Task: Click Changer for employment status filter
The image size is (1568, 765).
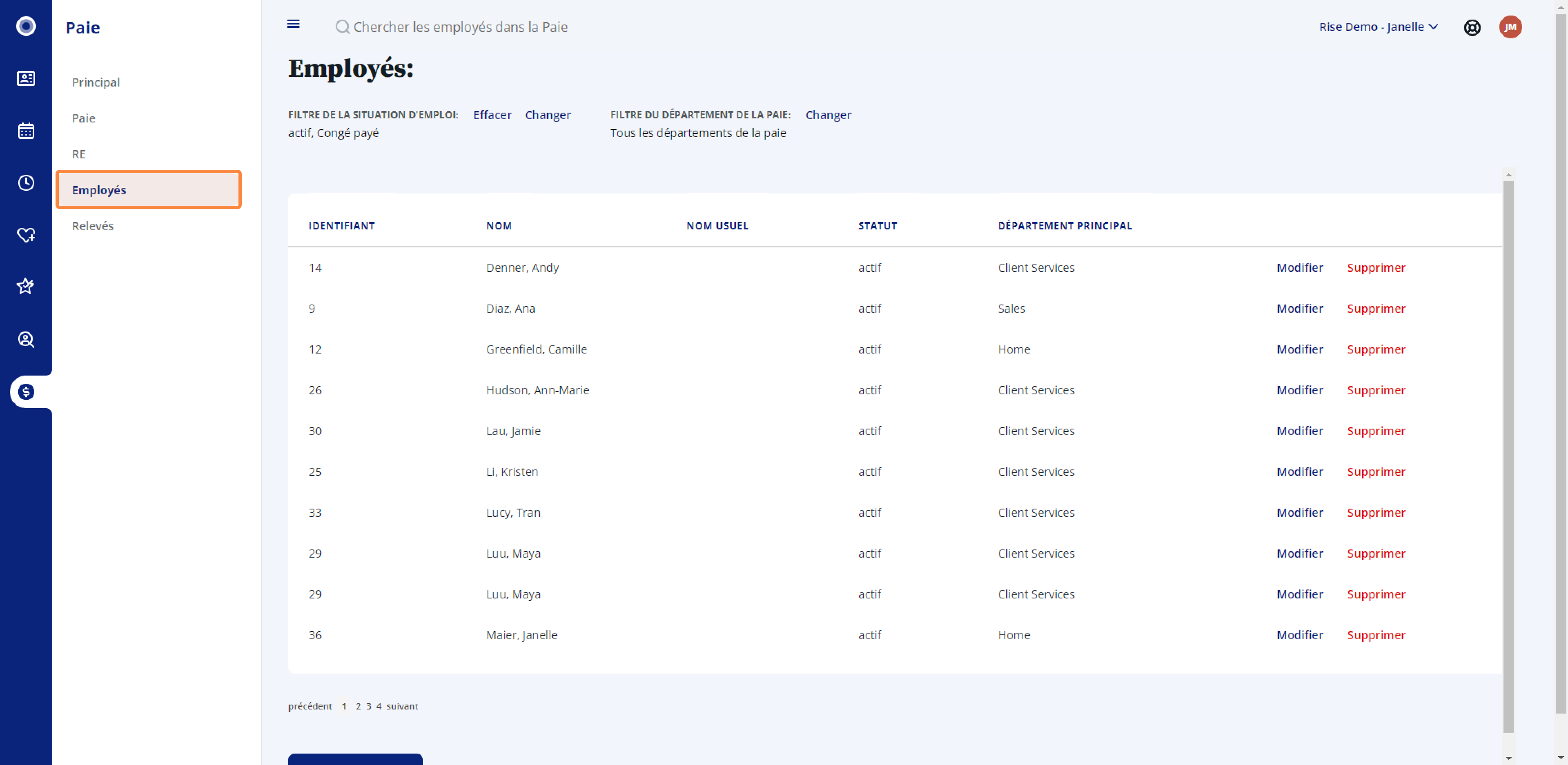Action: pos(548,115)
